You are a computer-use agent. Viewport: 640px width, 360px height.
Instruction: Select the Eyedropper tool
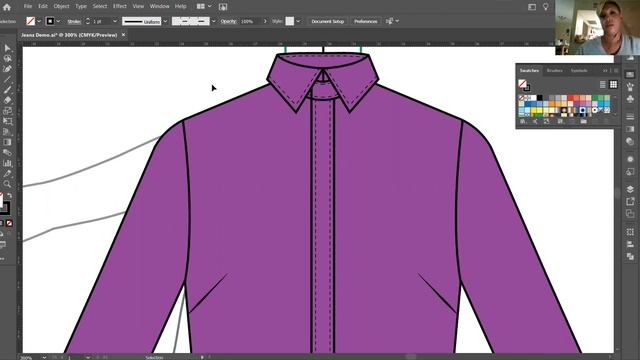coord(7,173)
